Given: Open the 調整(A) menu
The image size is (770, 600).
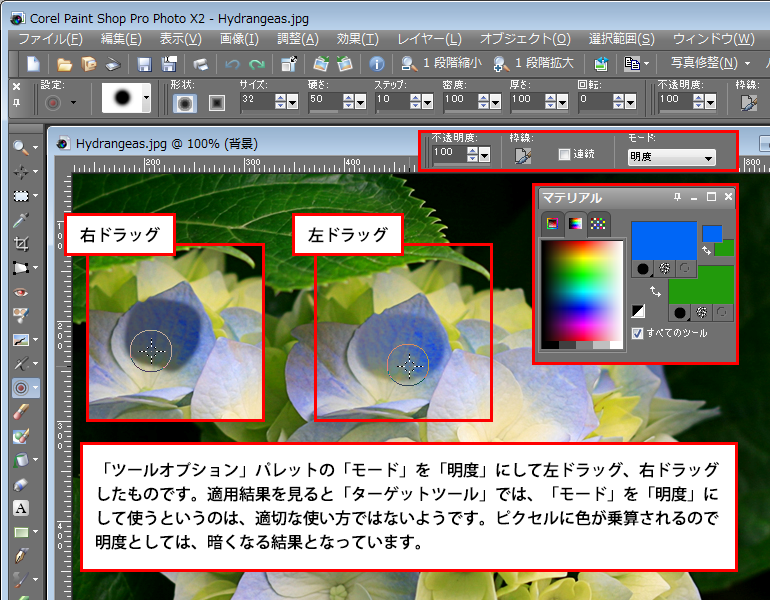Looking at the screenshot, I should click(298, 39).
